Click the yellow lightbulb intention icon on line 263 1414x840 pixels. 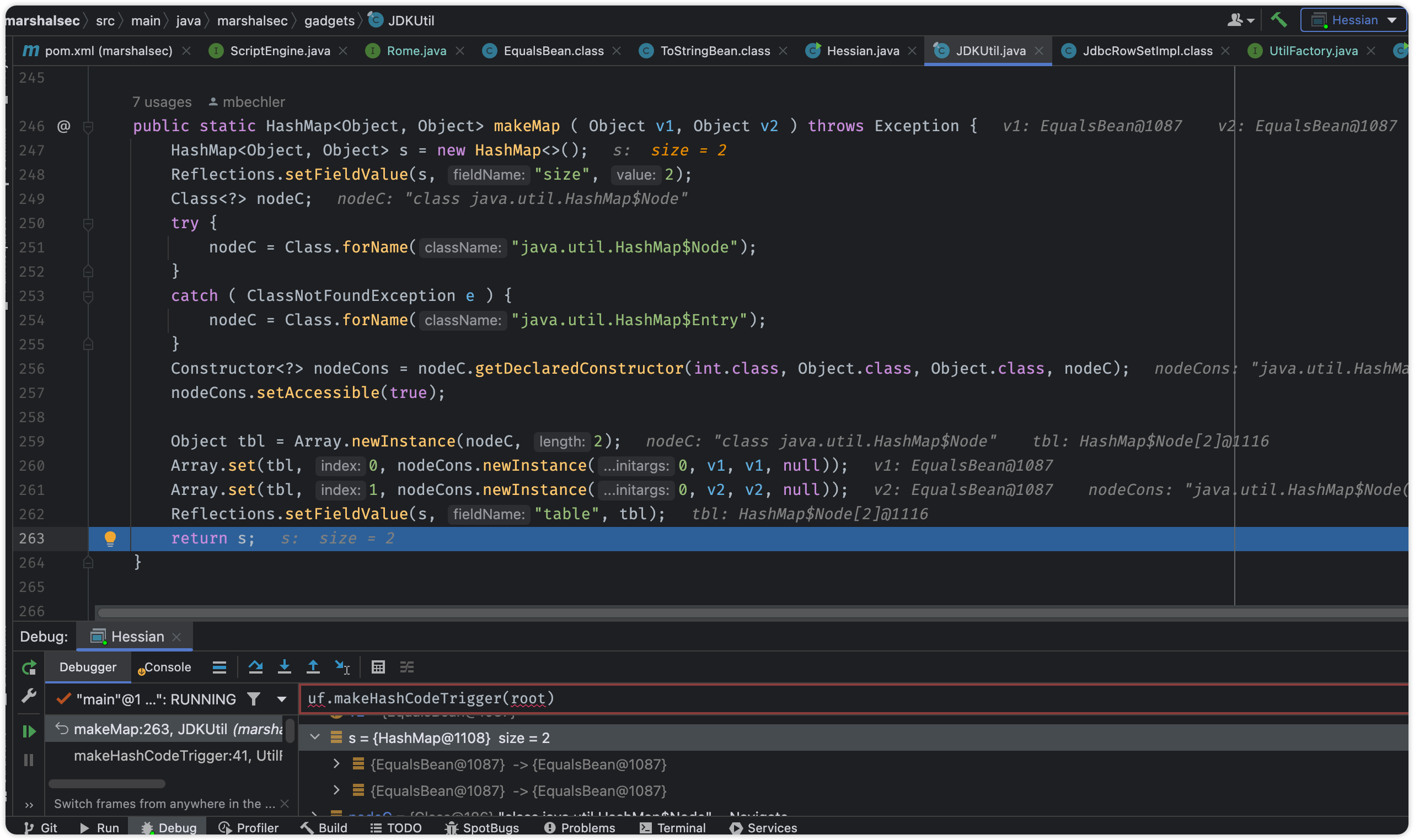tap(110, 539)
